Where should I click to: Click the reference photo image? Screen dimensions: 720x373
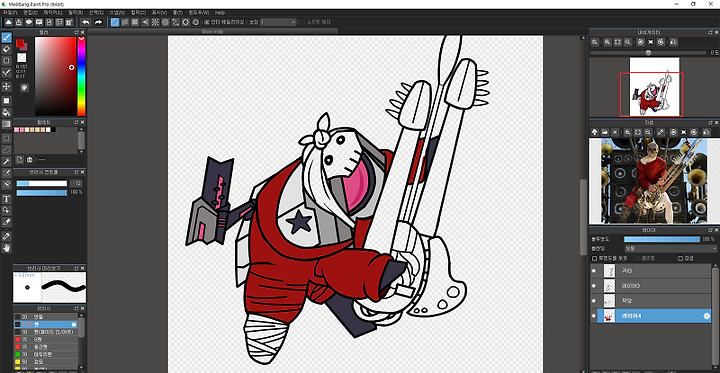[654, 181]
